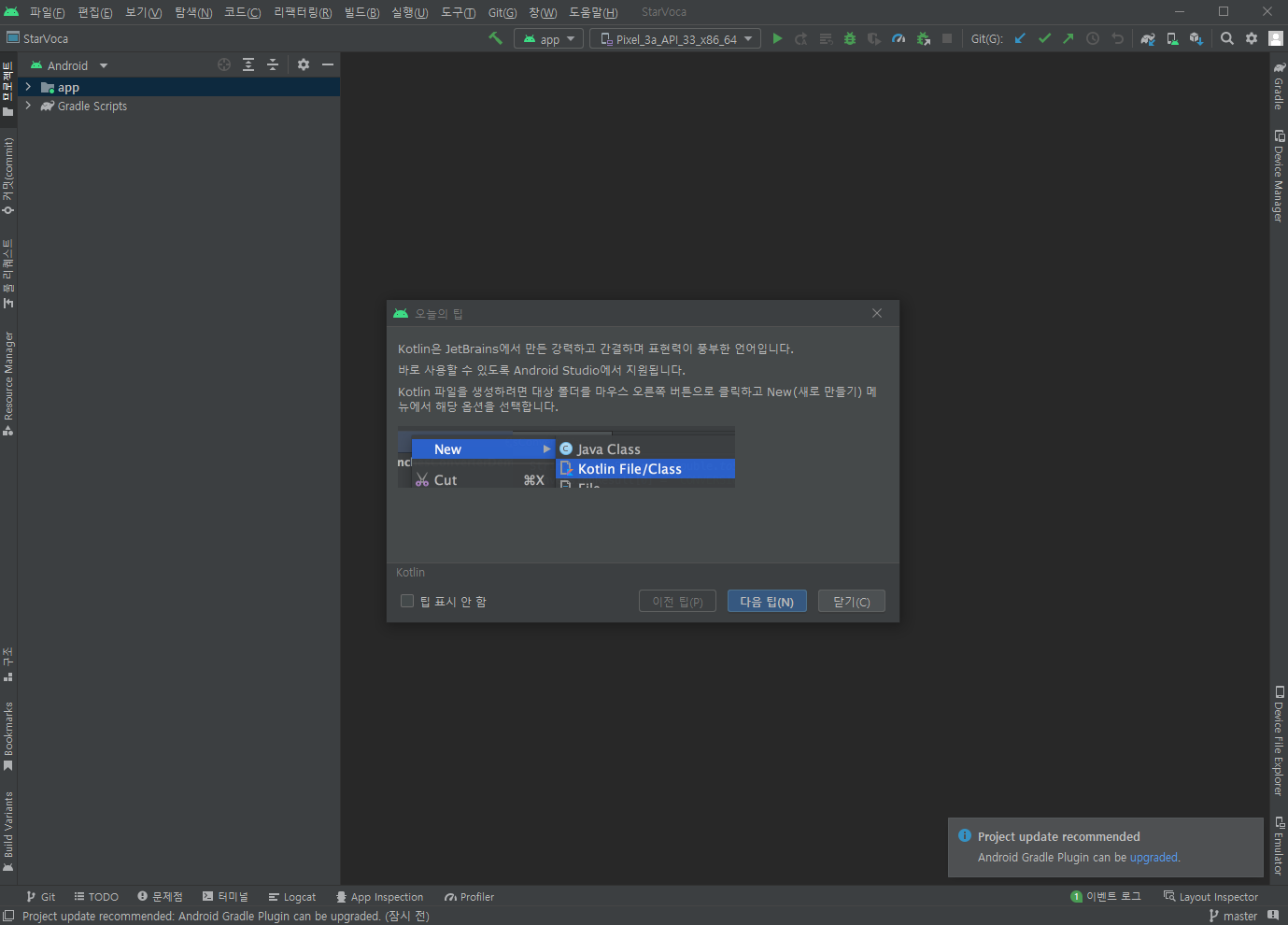
Task: Open the 문제점 tab
Action: coord(160,897)
